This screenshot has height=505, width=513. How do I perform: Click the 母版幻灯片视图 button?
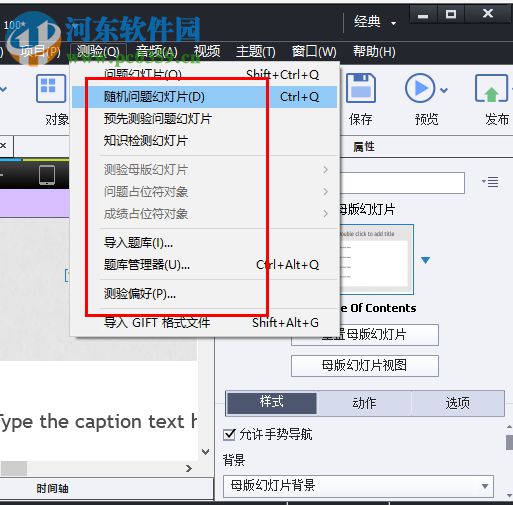(x=365, y=366)
